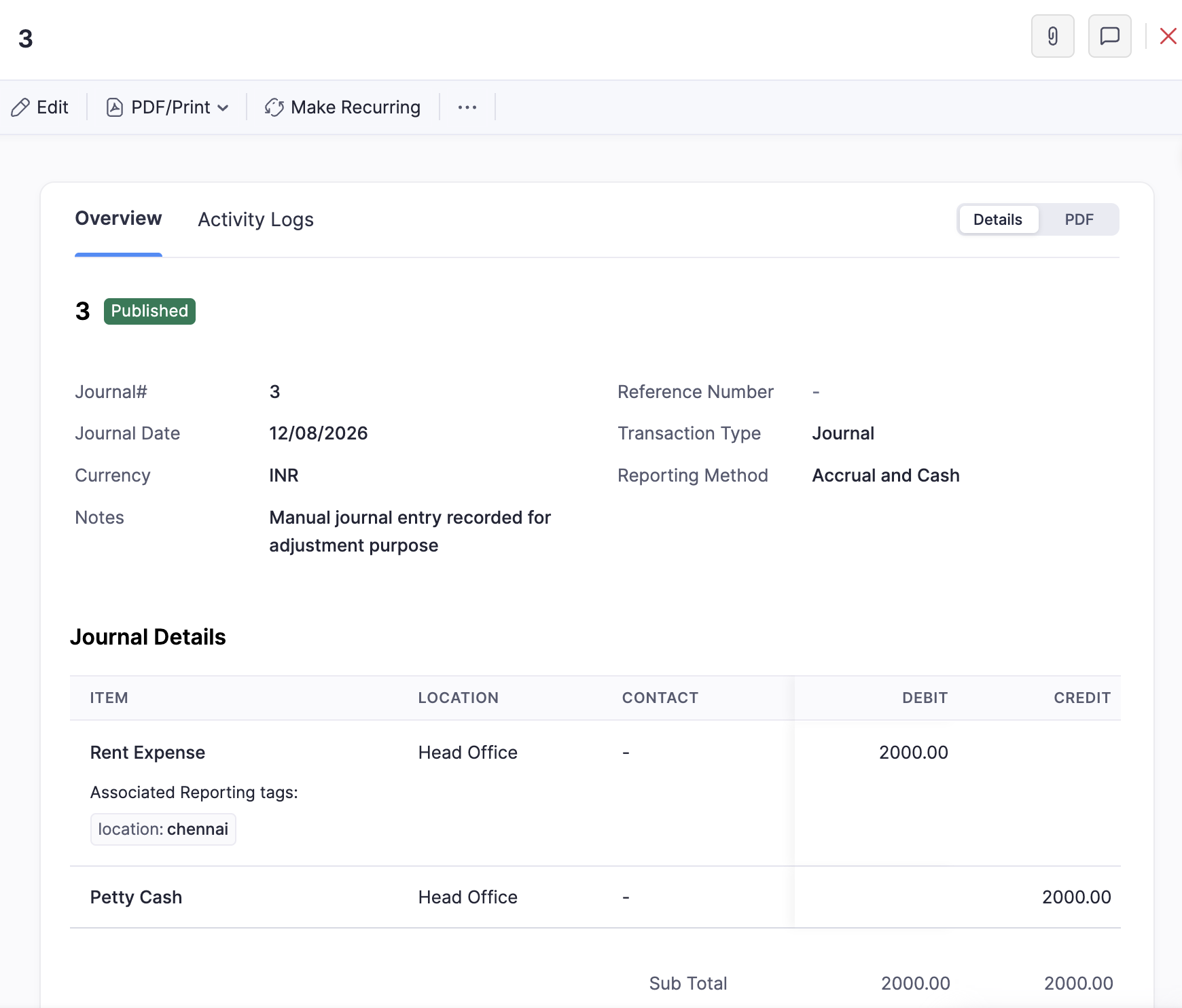Click the Sub Total debit value 2000.00

915,984
